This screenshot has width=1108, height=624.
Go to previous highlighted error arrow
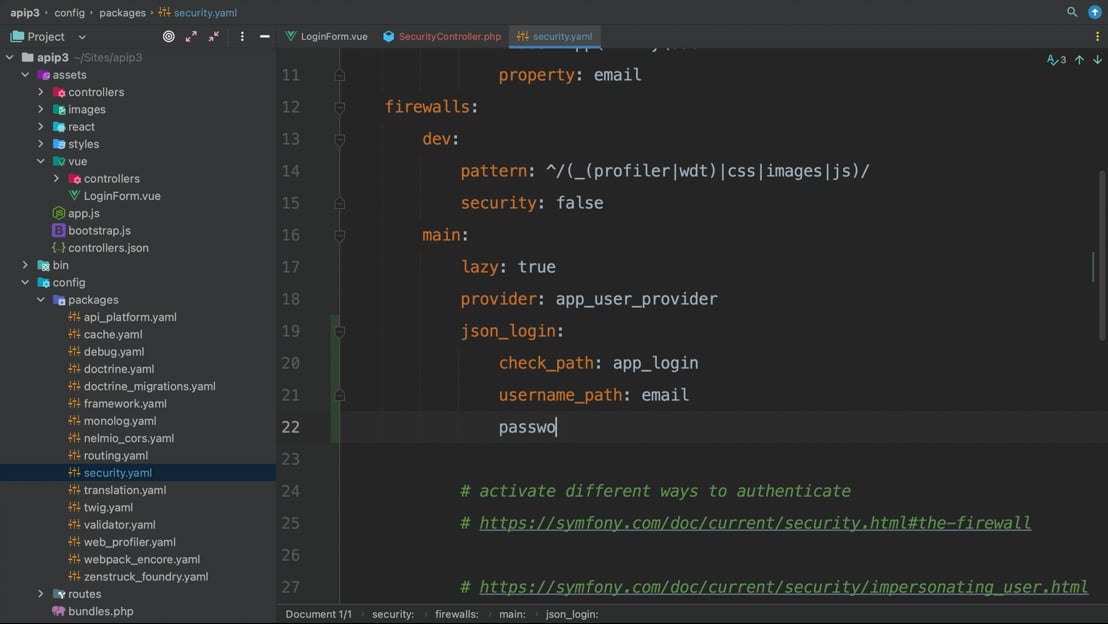pos(1080,60)
